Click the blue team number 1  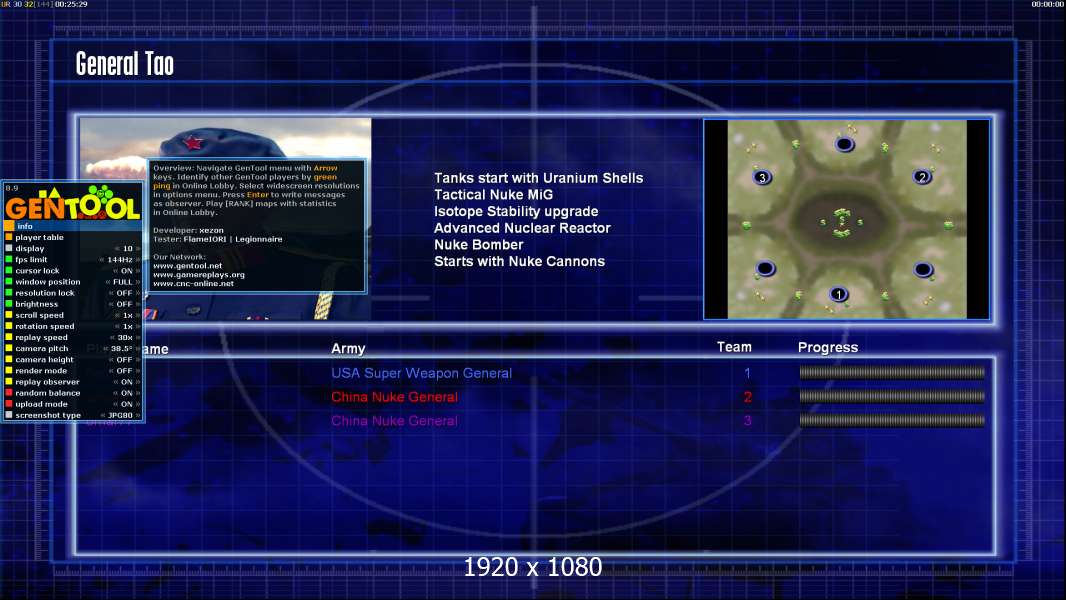tap(747, 373)
